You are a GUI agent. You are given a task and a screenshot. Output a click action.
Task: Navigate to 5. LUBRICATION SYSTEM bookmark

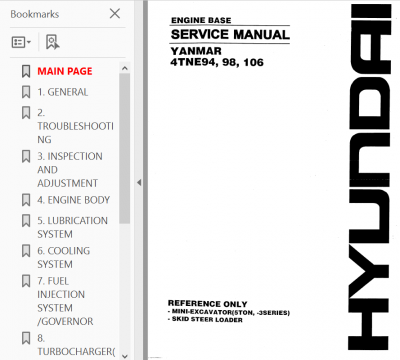pyautogui.click(x=73, y=227)
